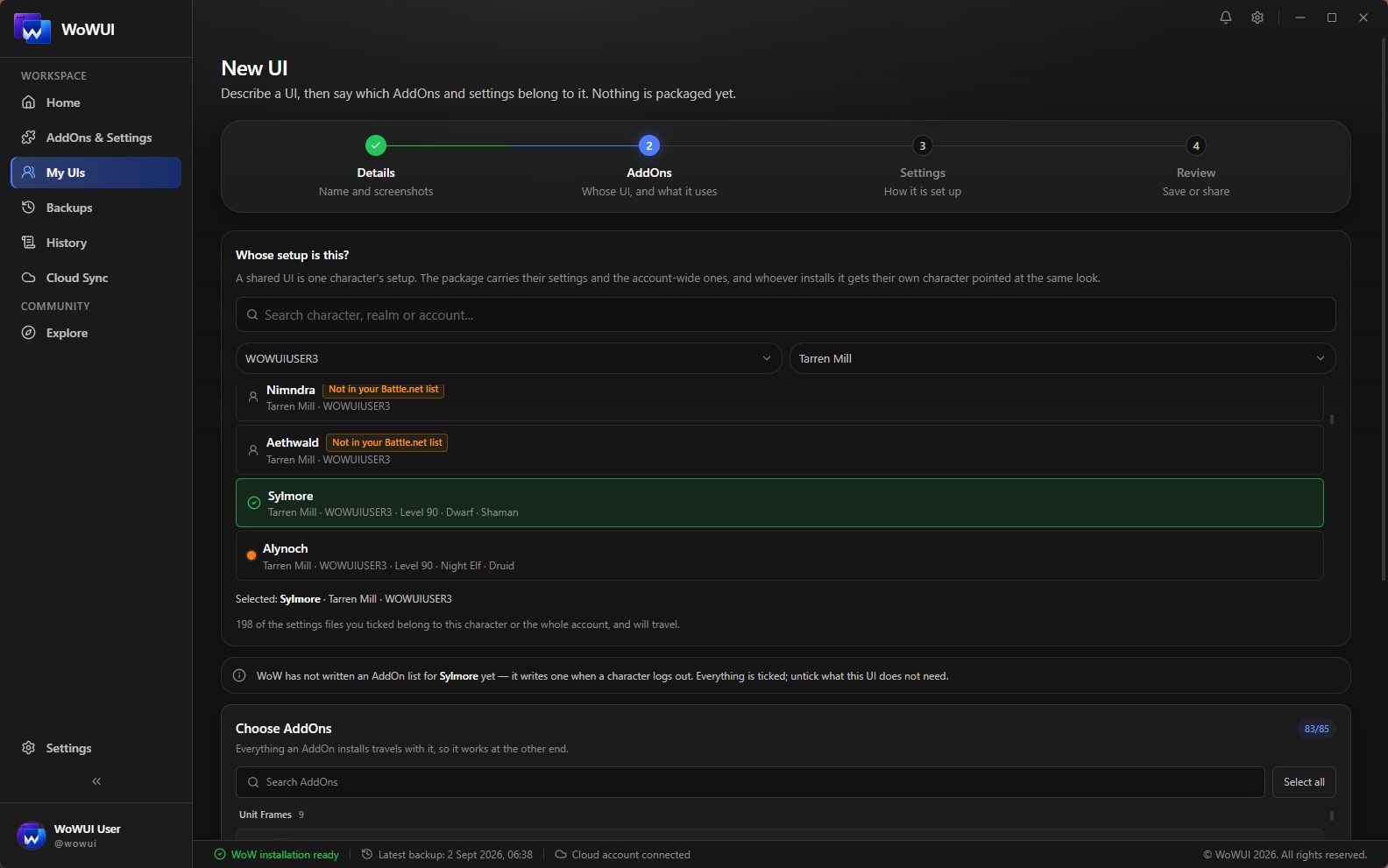Go to the AddOns step
This screenshot has height=868, width=1388.
[x=649, y=166]
